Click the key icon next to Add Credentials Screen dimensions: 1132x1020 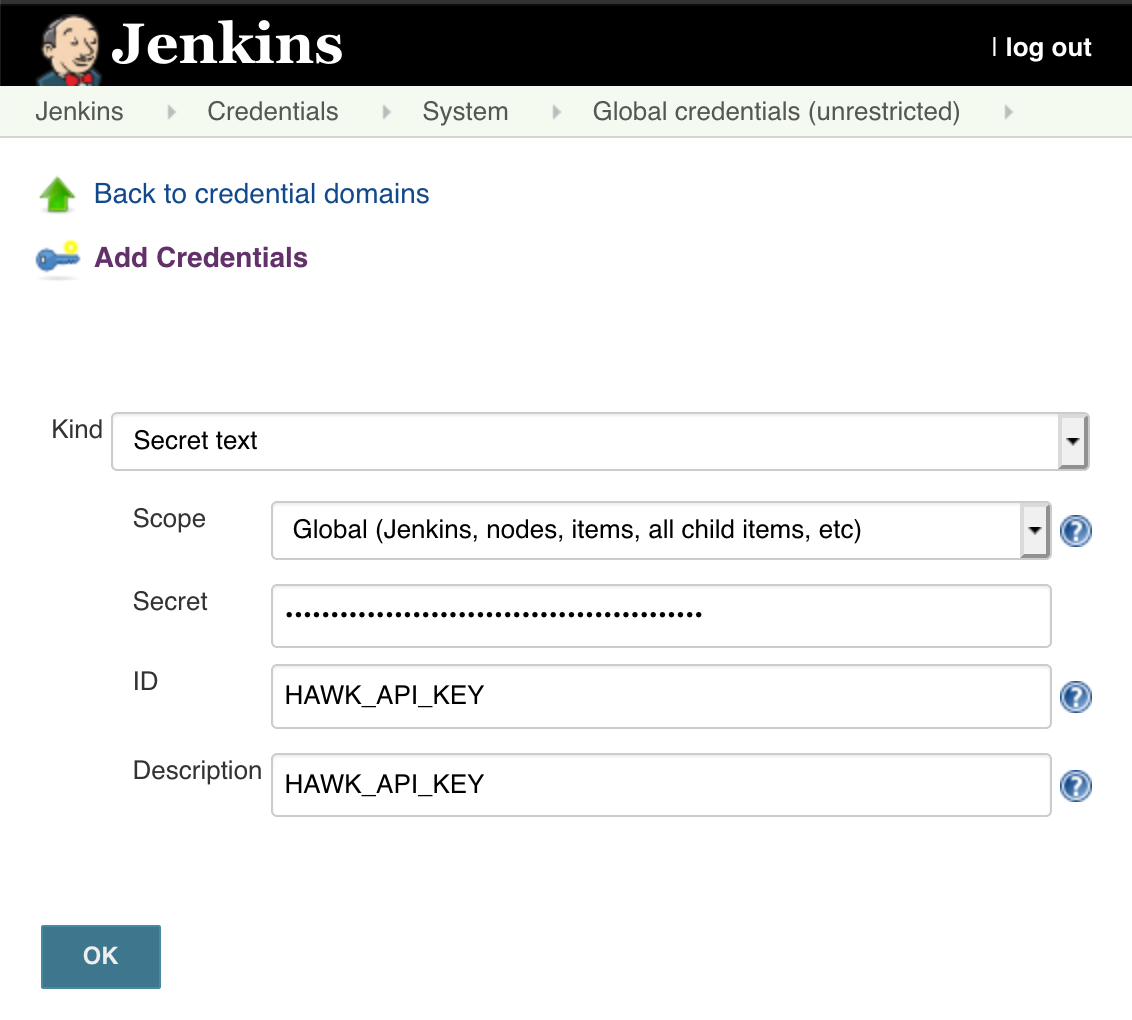pos(57,258)
